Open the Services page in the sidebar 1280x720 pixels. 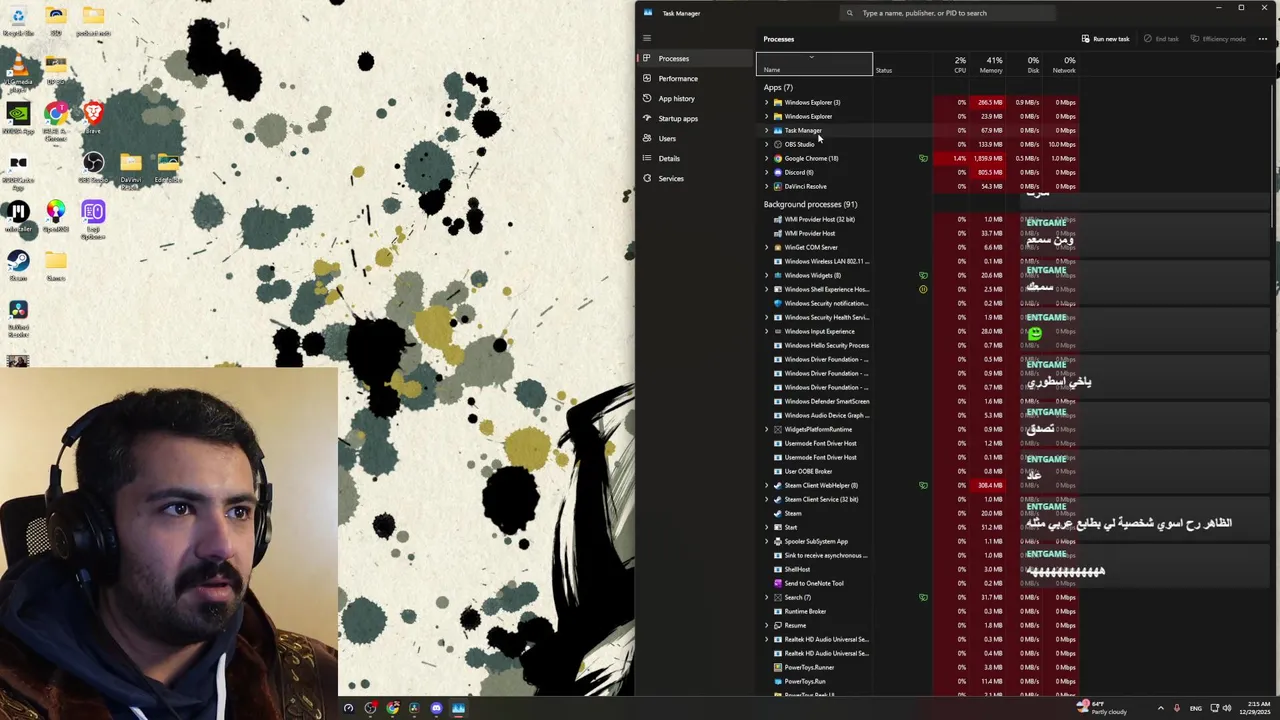(695, 178)
